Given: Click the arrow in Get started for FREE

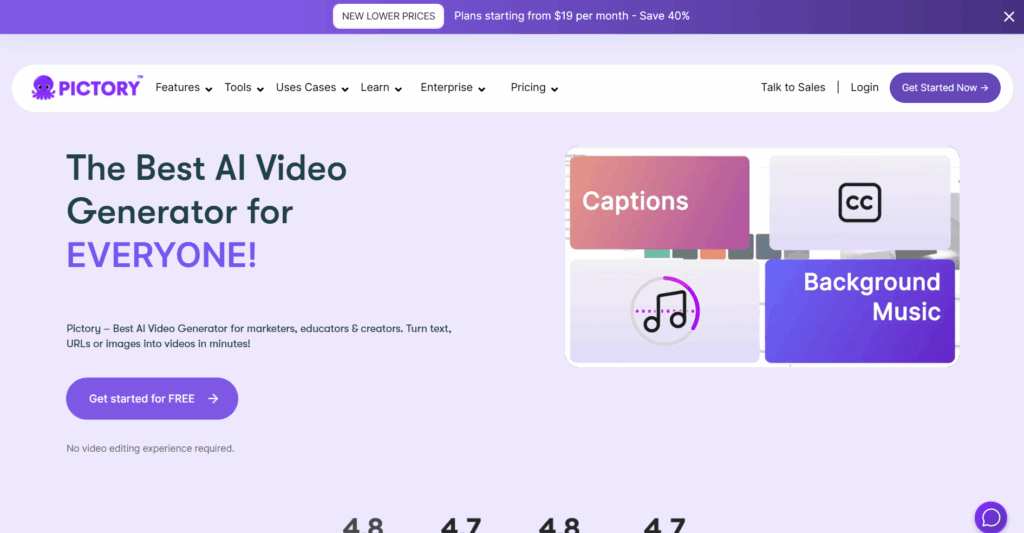Looking at the screenshot, I should click(x=213, y=398).
